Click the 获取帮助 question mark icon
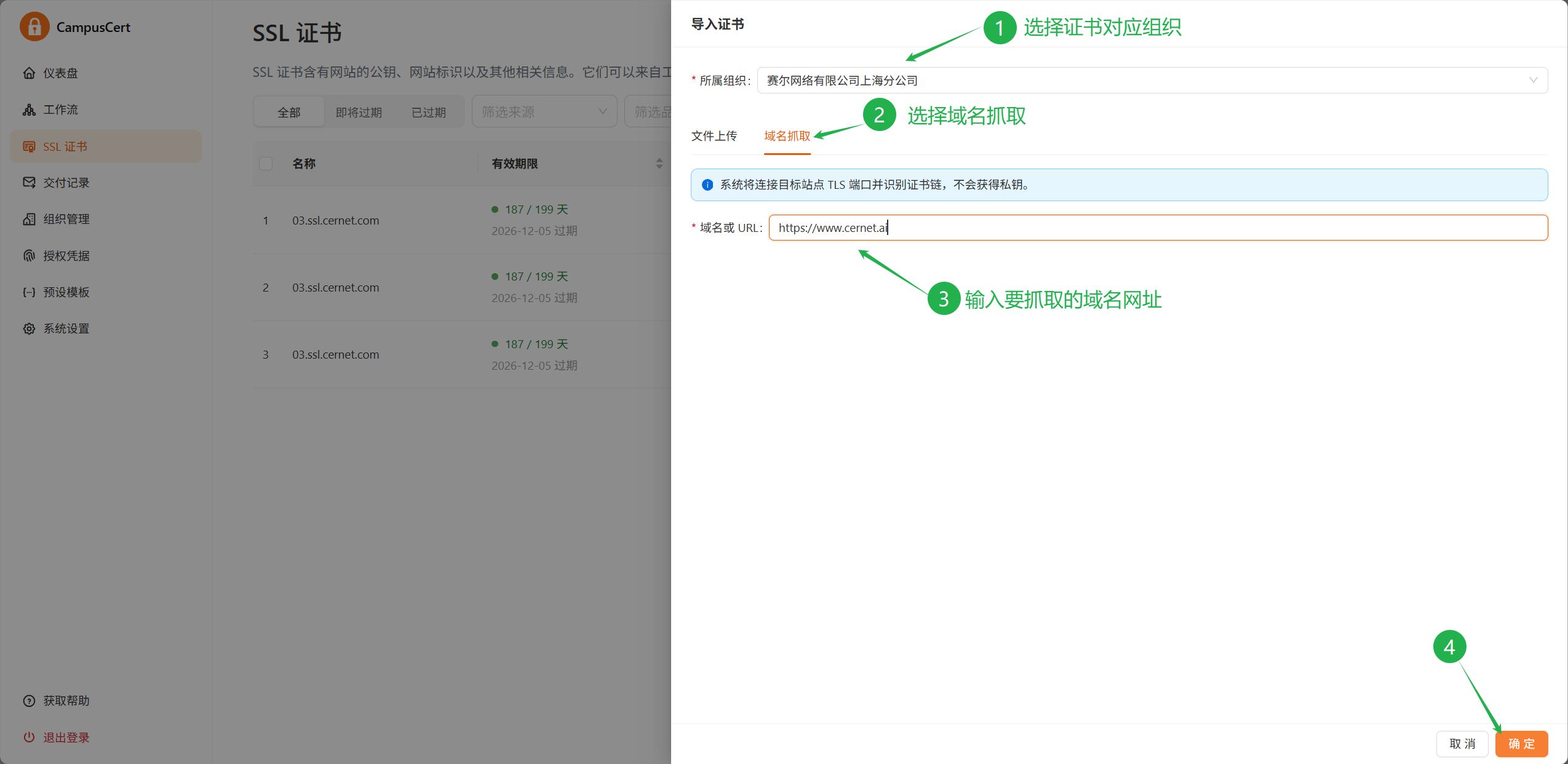 29,701
